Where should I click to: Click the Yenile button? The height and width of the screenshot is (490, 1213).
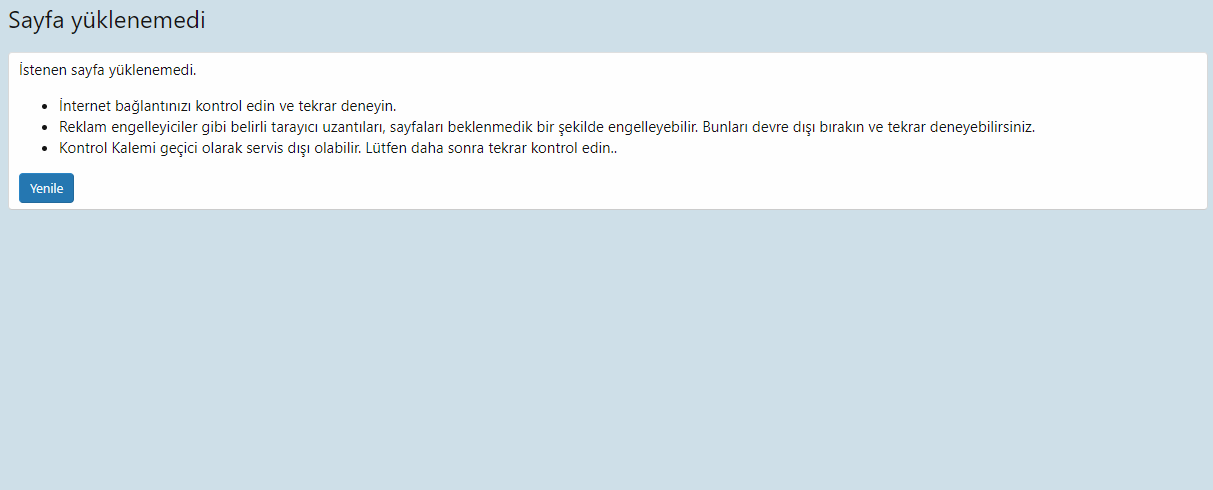[46, 188]
